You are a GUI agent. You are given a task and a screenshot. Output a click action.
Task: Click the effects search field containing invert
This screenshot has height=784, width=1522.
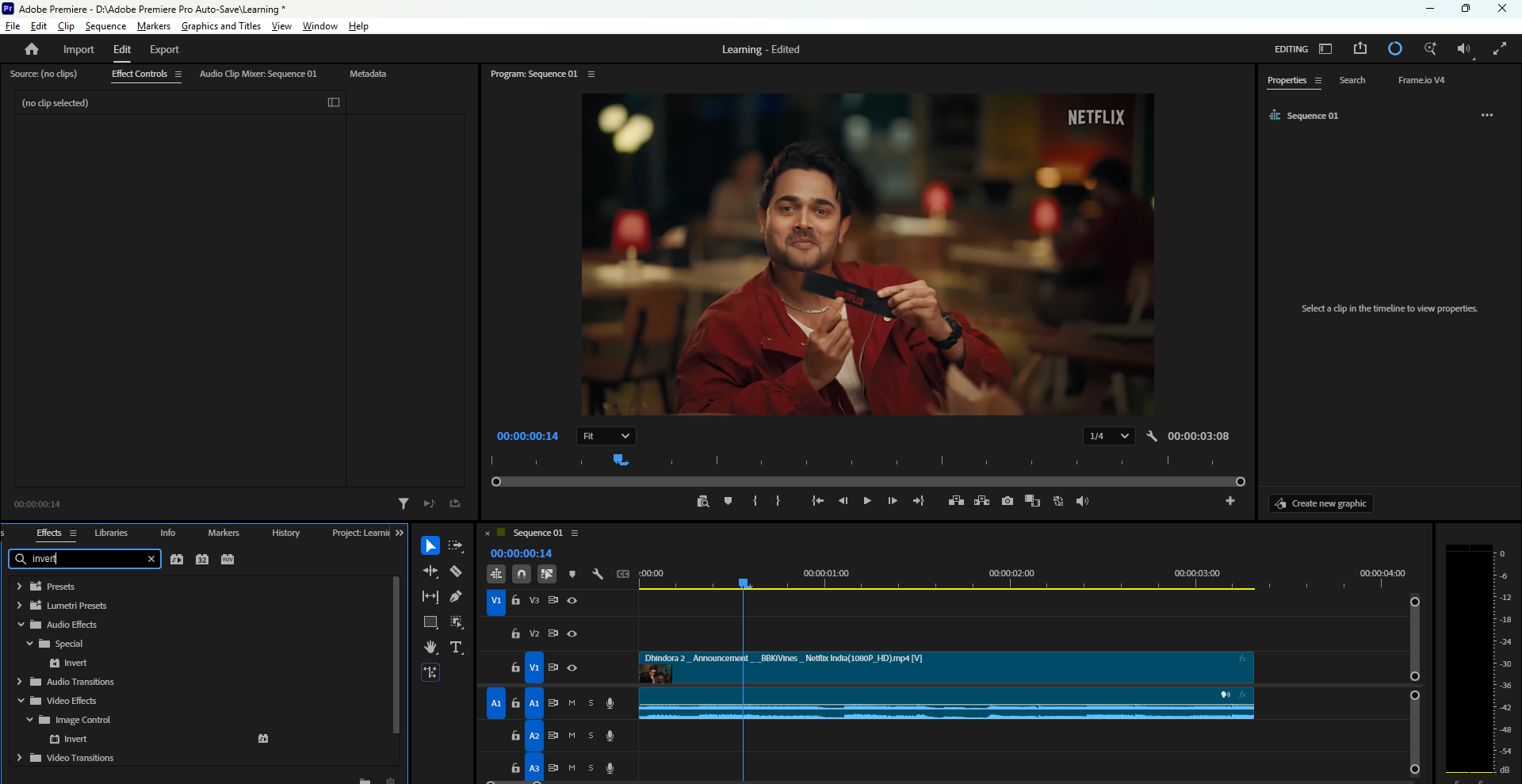(x=85, y=559)
